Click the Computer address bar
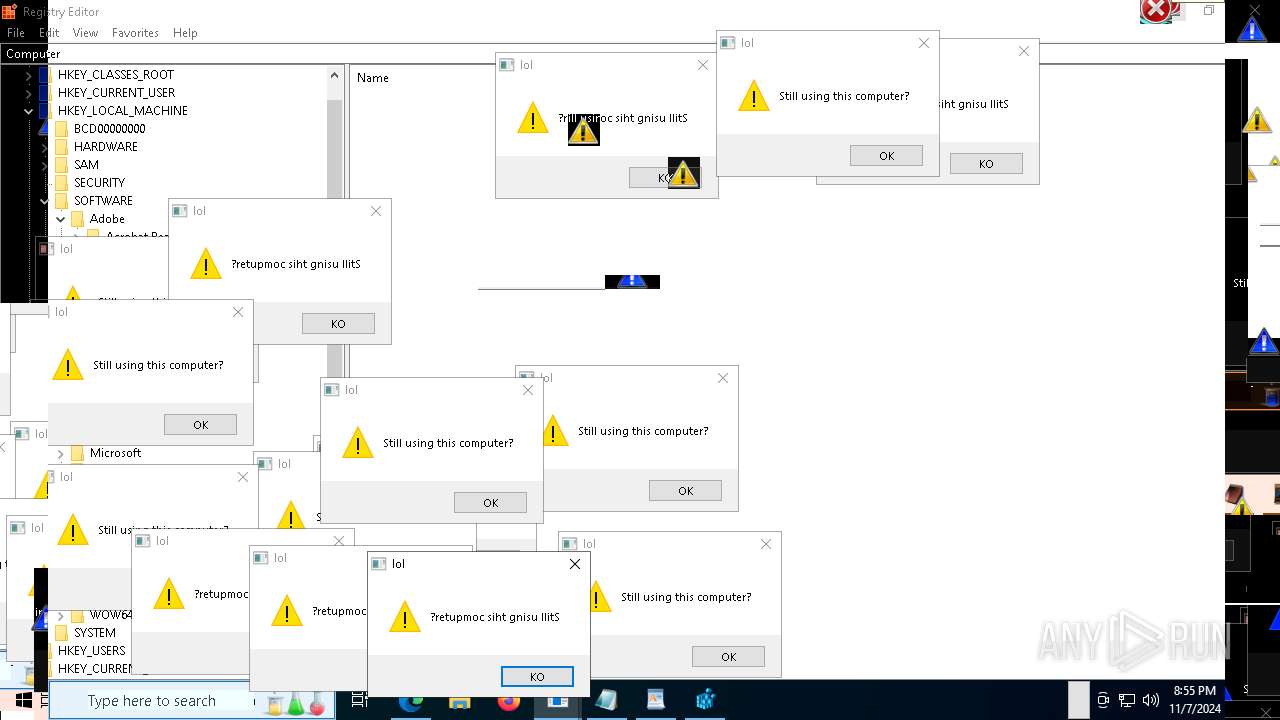The image size is (1280, 720). tap(612, 54)
